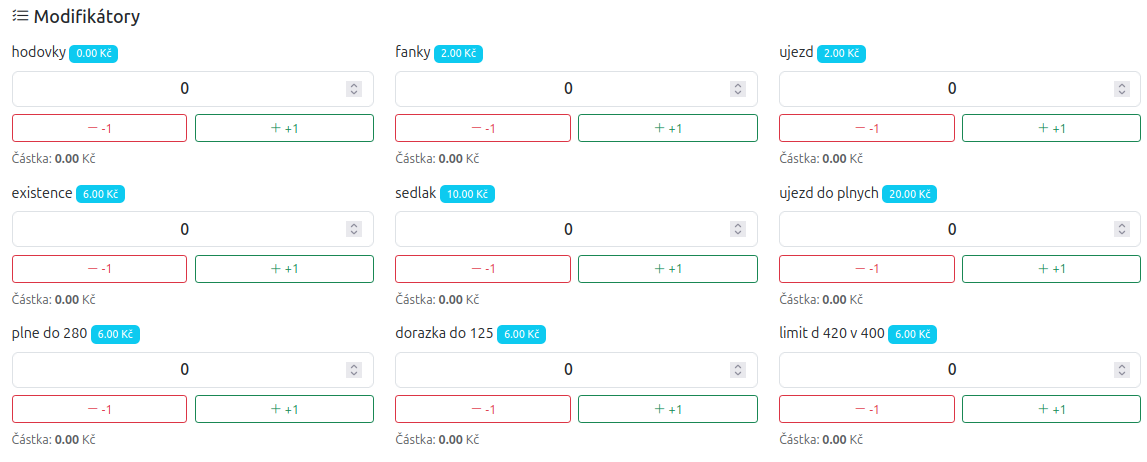1147x462 pixels.
Task: Focus the ujezd quantity input
Action: pyautogui.click(x=945, y=89)
